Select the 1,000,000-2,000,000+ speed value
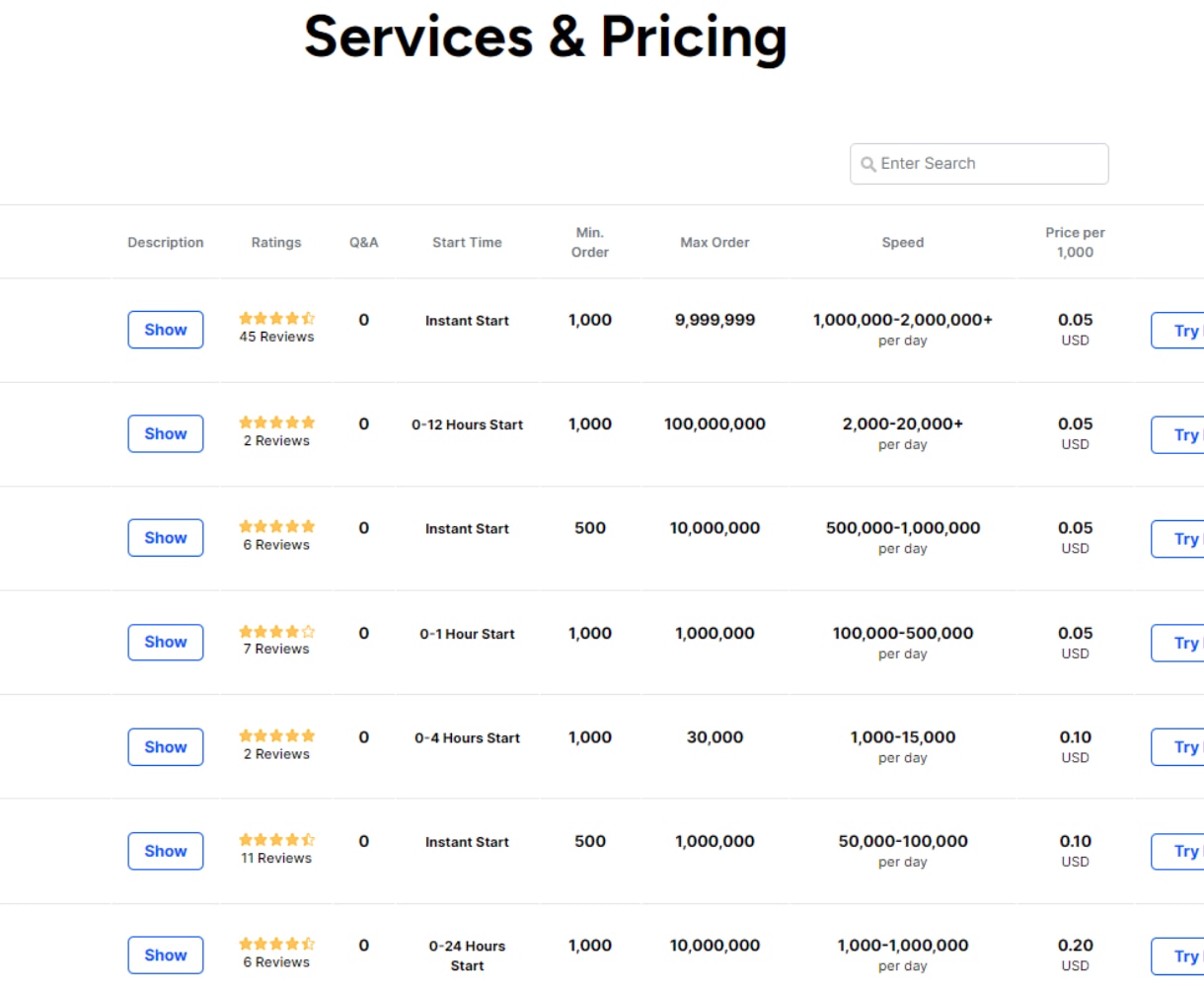Screen dimensions: 1204x996 point(903,320)
